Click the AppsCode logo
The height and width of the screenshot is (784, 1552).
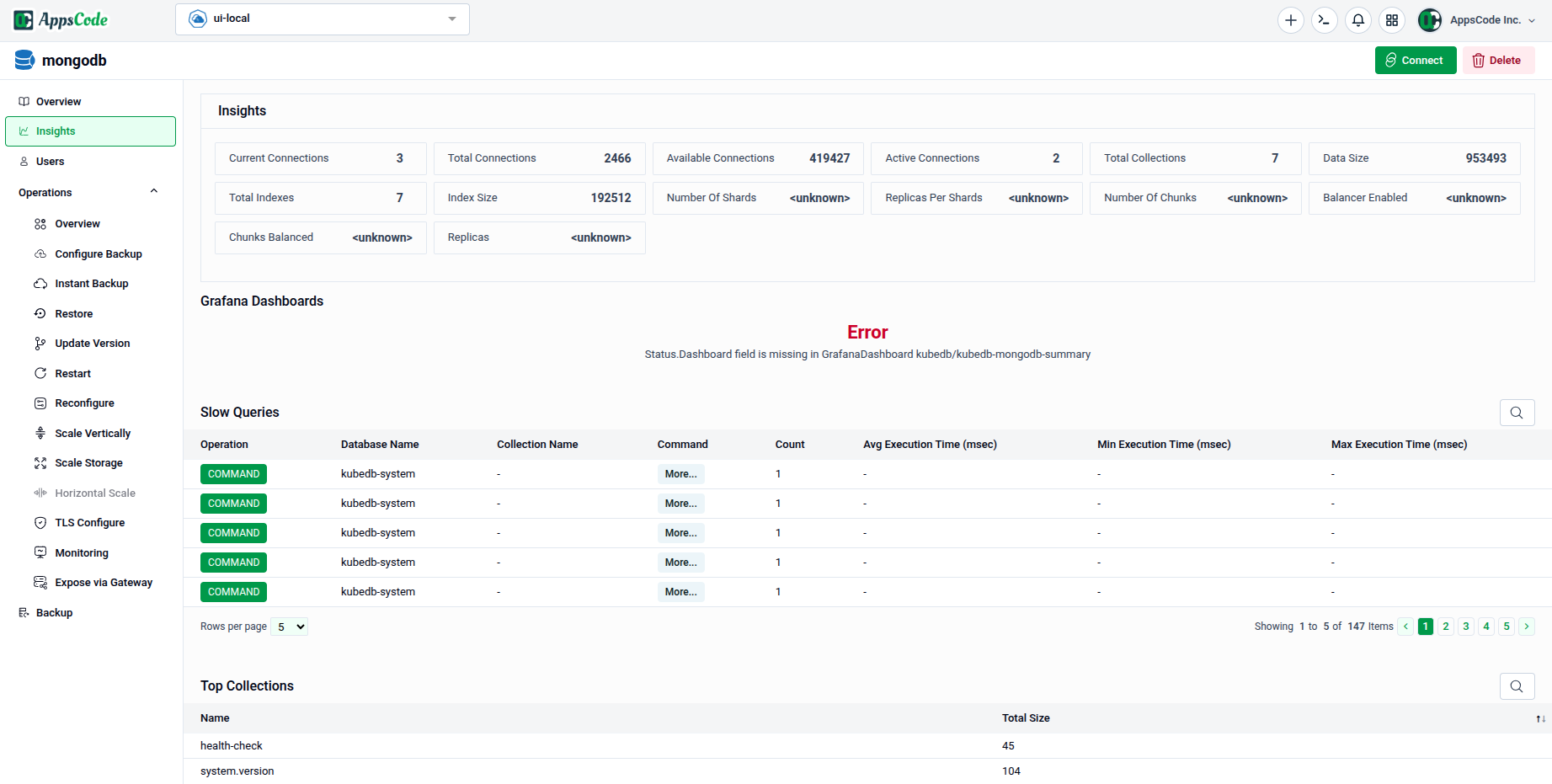click(x=61, y=19)
